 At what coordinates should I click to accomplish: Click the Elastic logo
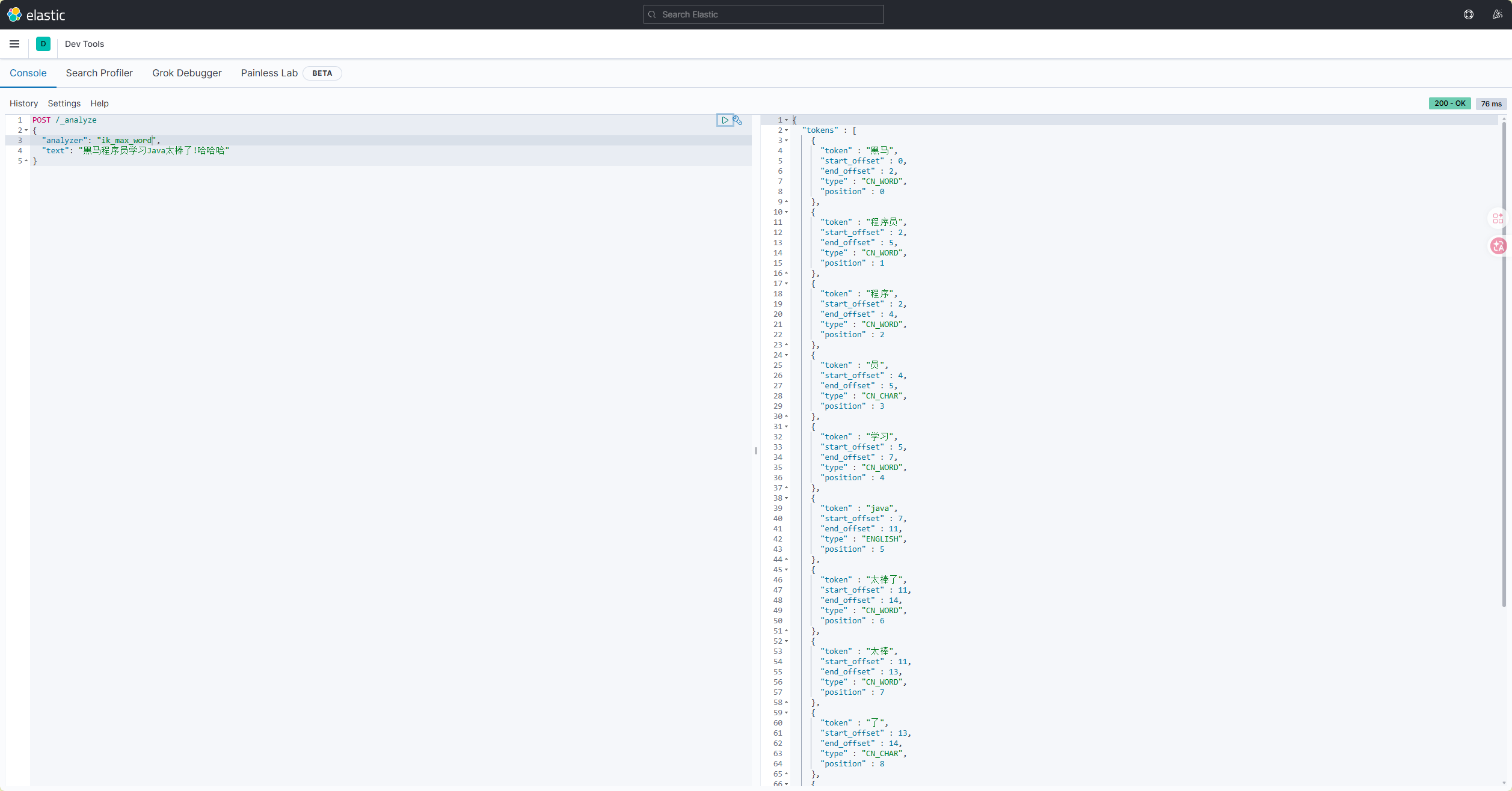coord(36,14)
